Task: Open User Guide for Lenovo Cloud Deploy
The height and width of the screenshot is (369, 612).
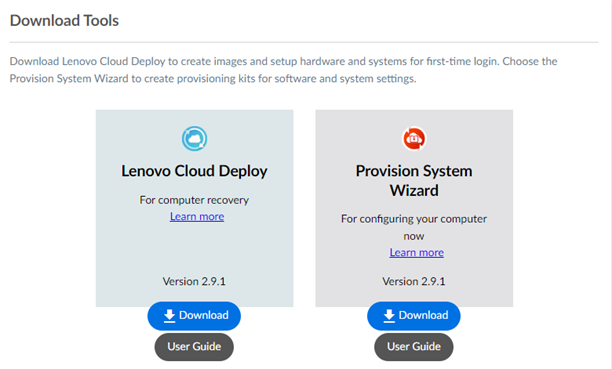Action: 194,347
